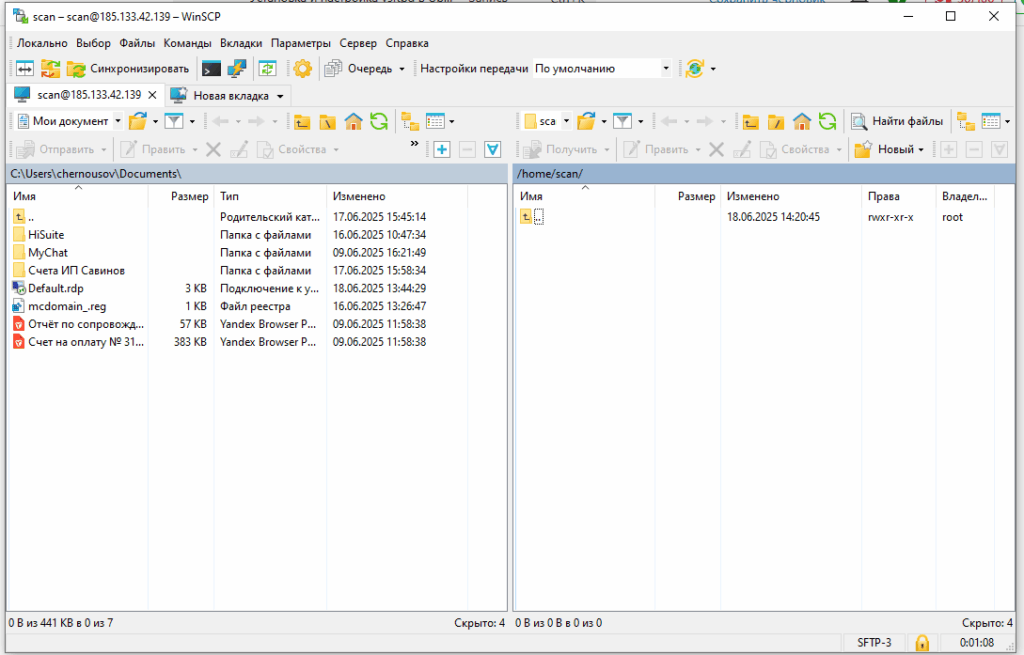This screenshot has height=655, width=1024.
Task: Open terminal console icon in main toolbar
Action: 211,69
